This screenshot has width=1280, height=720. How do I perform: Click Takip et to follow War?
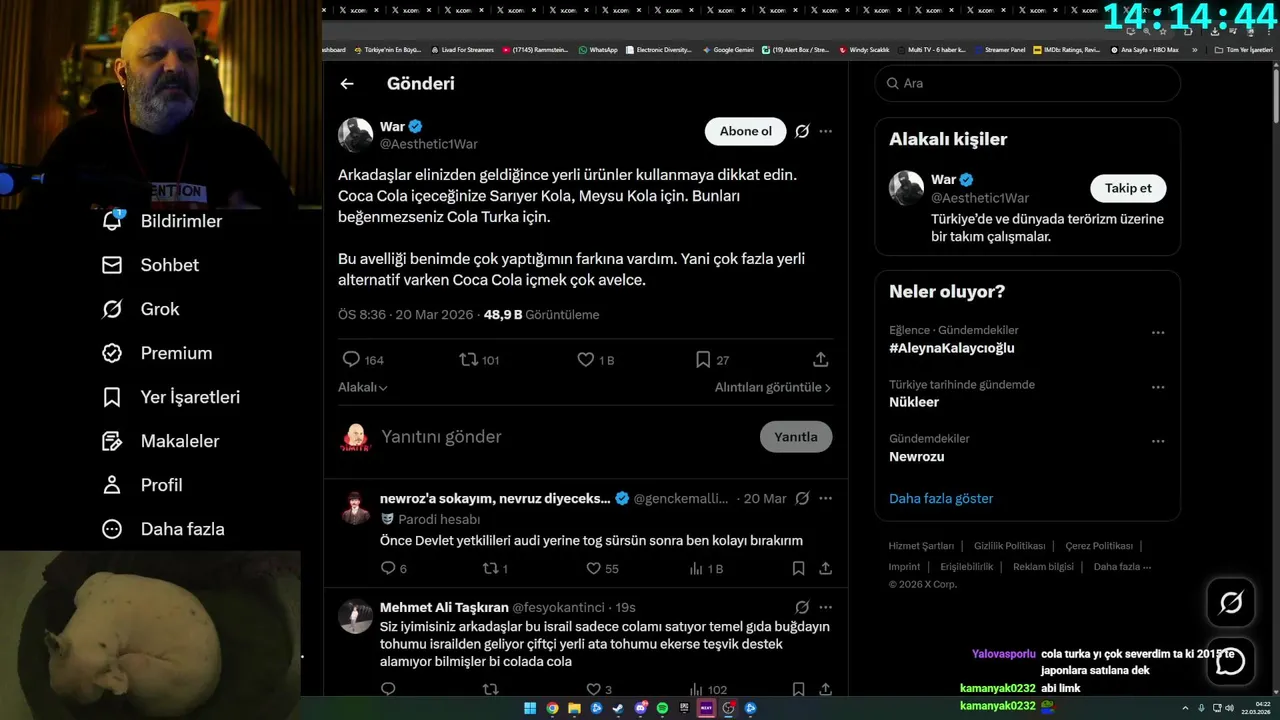tap(1128, 188)
